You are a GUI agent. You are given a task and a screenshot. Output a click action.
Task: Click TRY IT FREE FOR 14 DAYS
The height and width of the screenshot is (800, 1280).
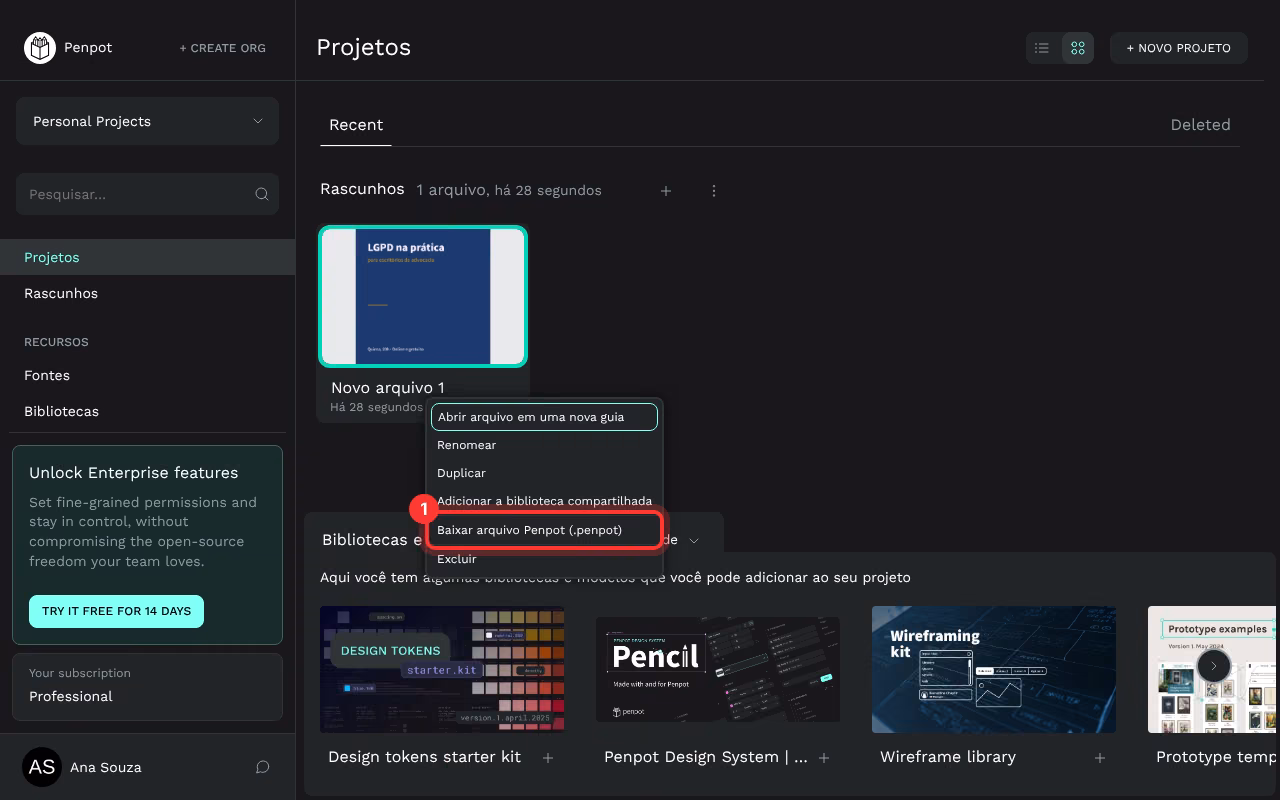tap(116, 611)
